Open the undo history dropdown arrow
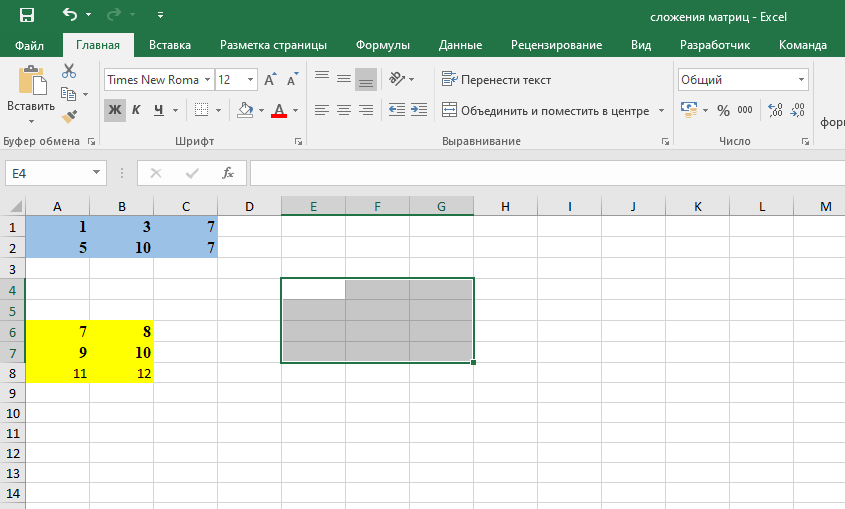The image size is (845, 509). [88, 15]
